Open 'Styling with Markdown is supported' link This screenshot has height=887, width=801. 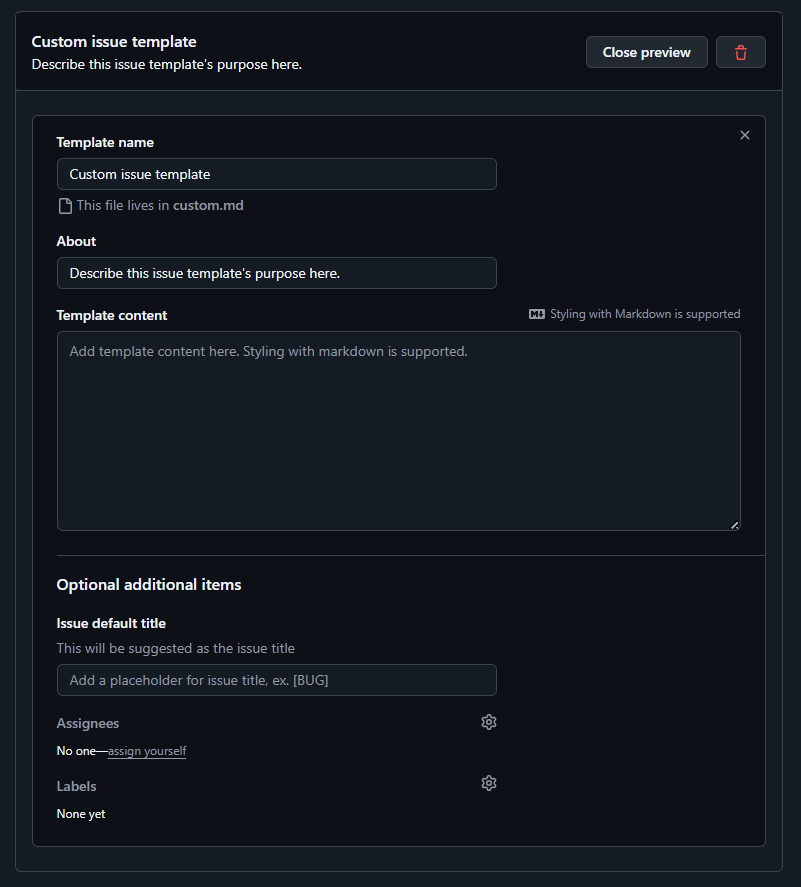click(644, 314)
